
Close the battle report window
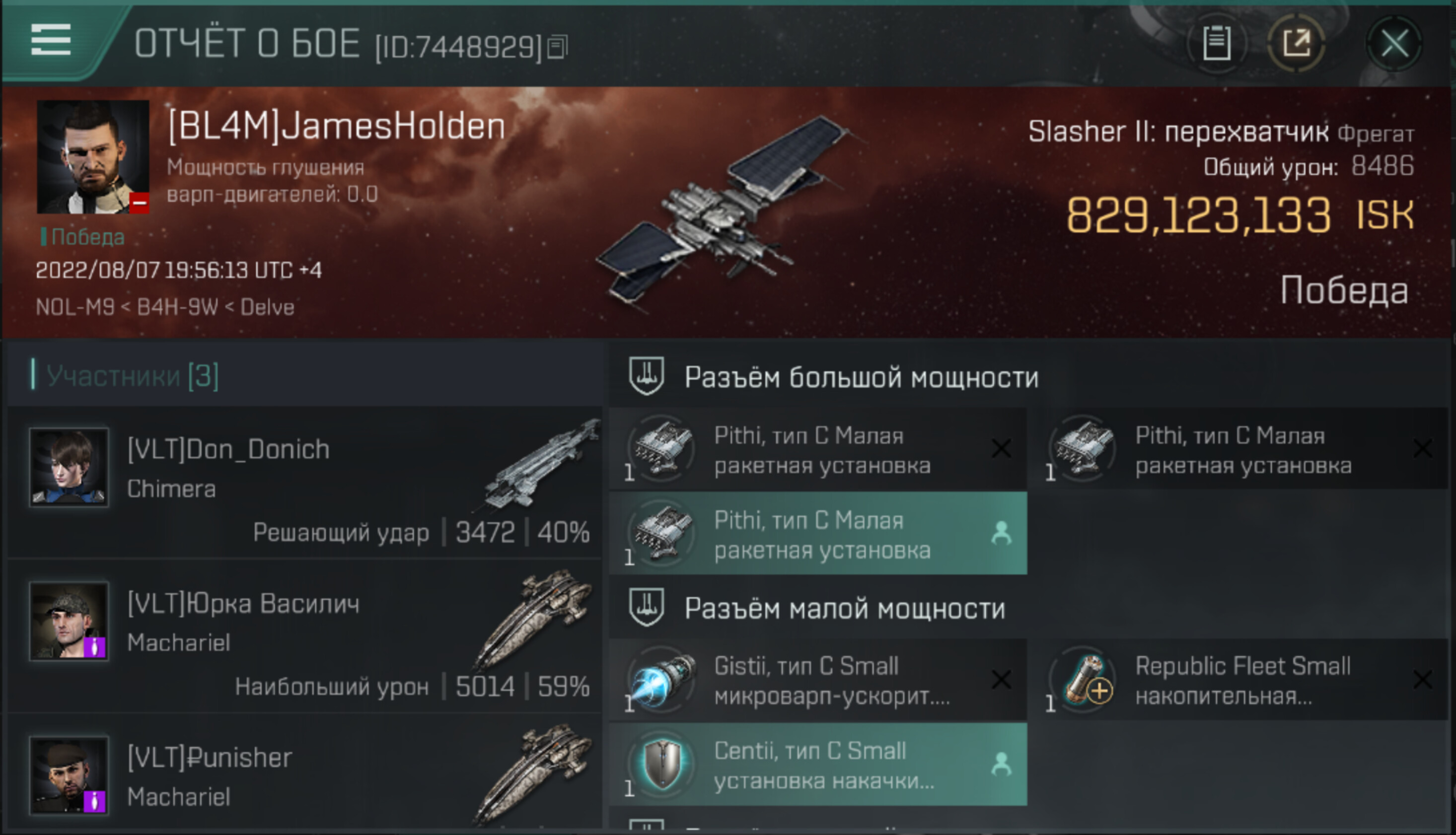[x=1394, y=43]
